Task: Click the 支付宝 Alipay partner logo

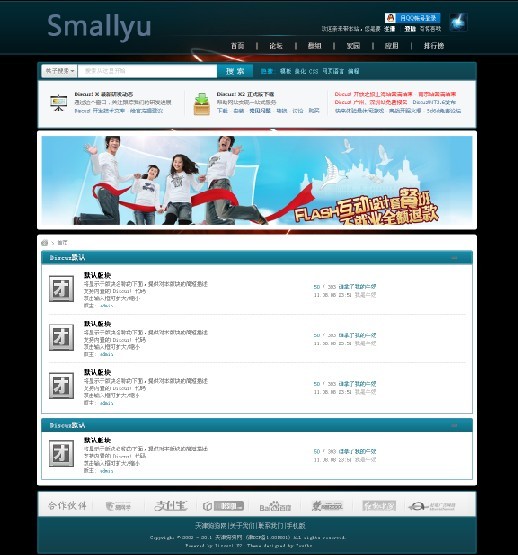Action: click(x=171, y=505)
